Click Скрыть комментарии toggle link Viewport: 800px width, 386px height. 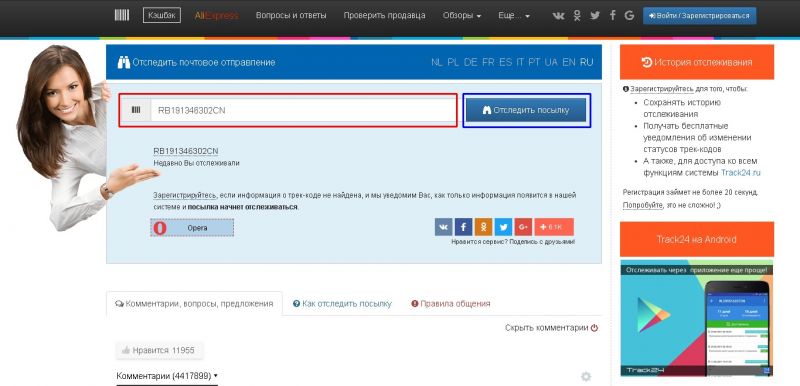click(552, 328)
